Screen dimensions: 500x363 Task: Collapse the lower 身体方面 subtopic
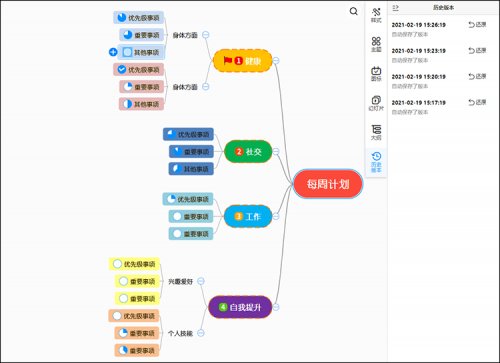206,87
